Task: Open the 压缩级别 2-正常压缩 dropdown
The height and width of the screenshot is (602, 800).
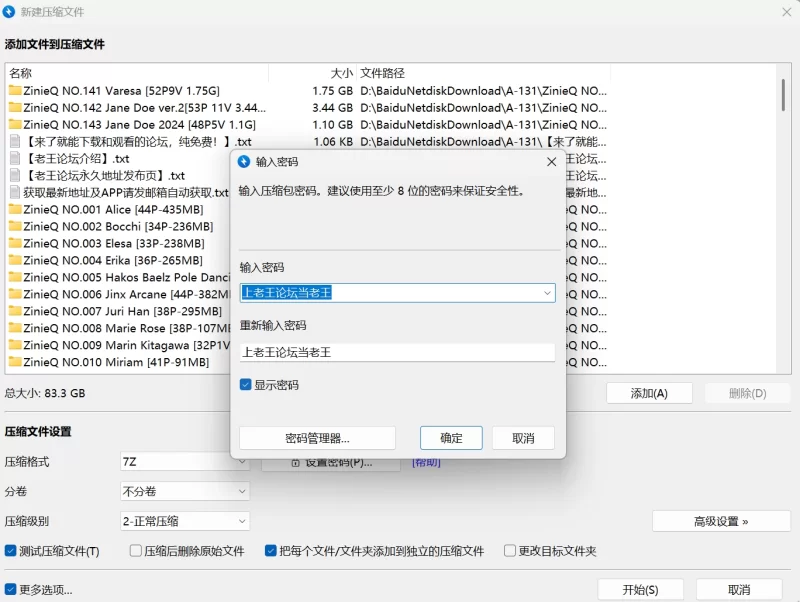Action: (x=185, y=521)
